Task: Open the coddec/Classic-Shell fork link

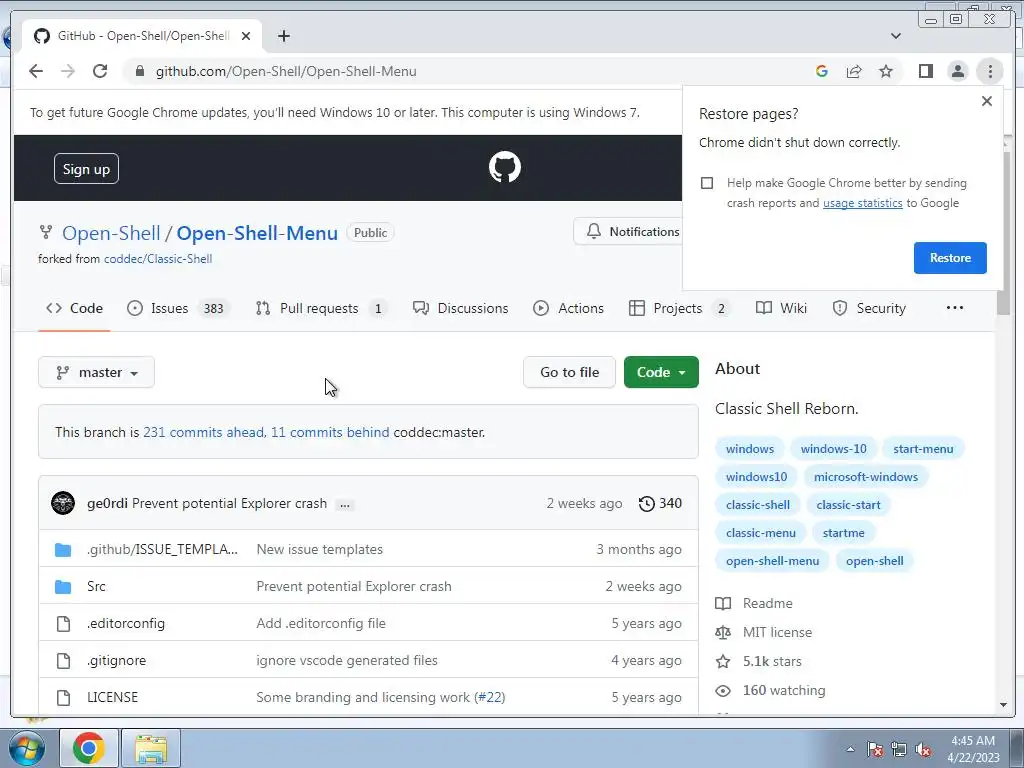Action: [x=158, y=259]
